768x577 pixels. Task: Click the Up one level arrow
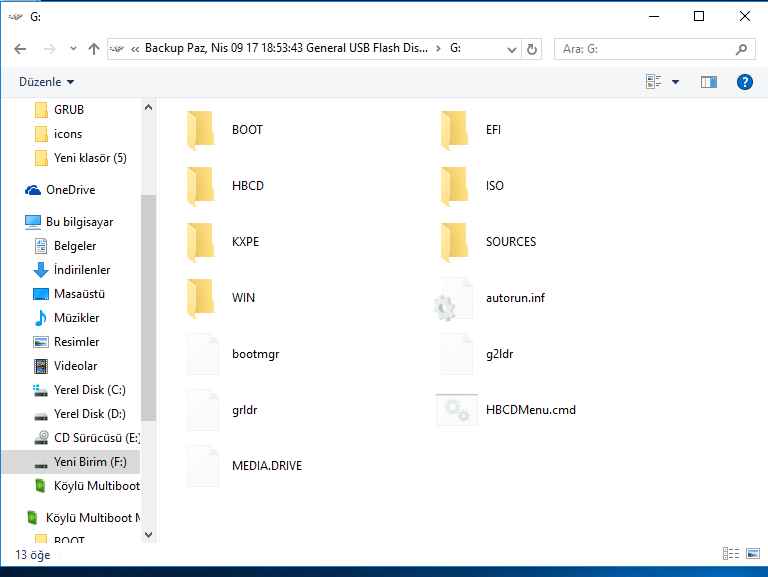point(94,48)
